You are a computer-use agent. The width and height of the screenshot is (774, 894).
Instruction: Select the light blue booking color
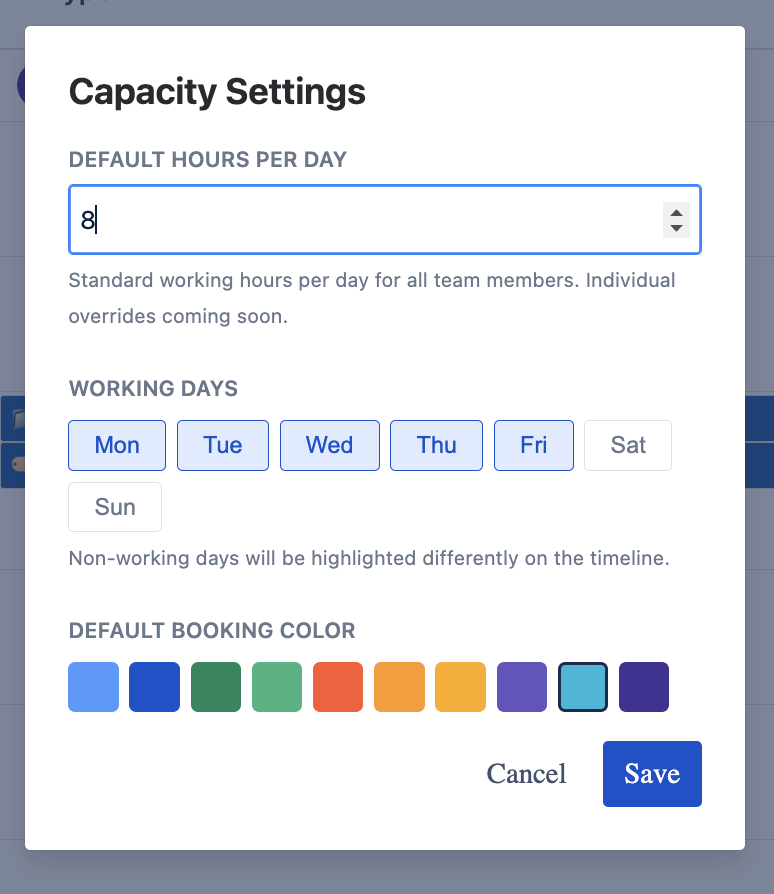93,687
